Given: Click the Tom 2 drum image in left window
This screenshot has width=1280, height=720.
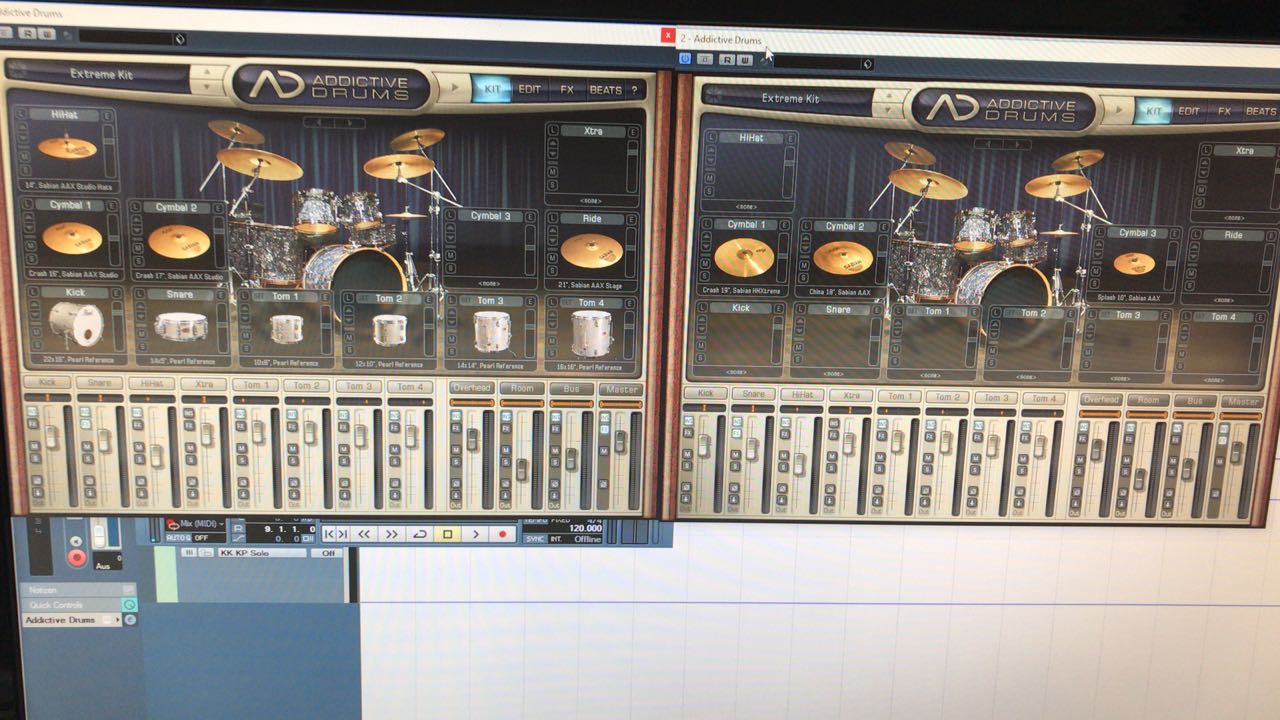Looking at the screenshot, I should (390, 330).
